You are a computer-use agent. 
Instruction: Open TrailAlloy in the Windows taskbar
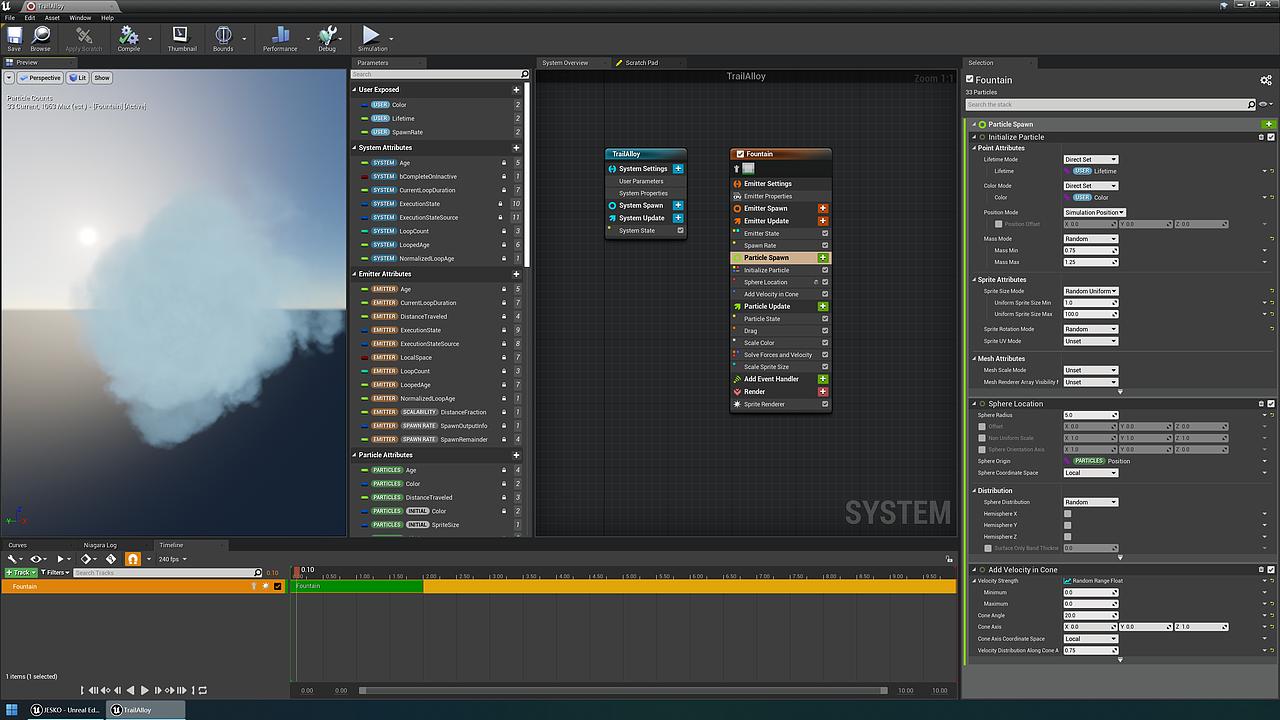144,710
